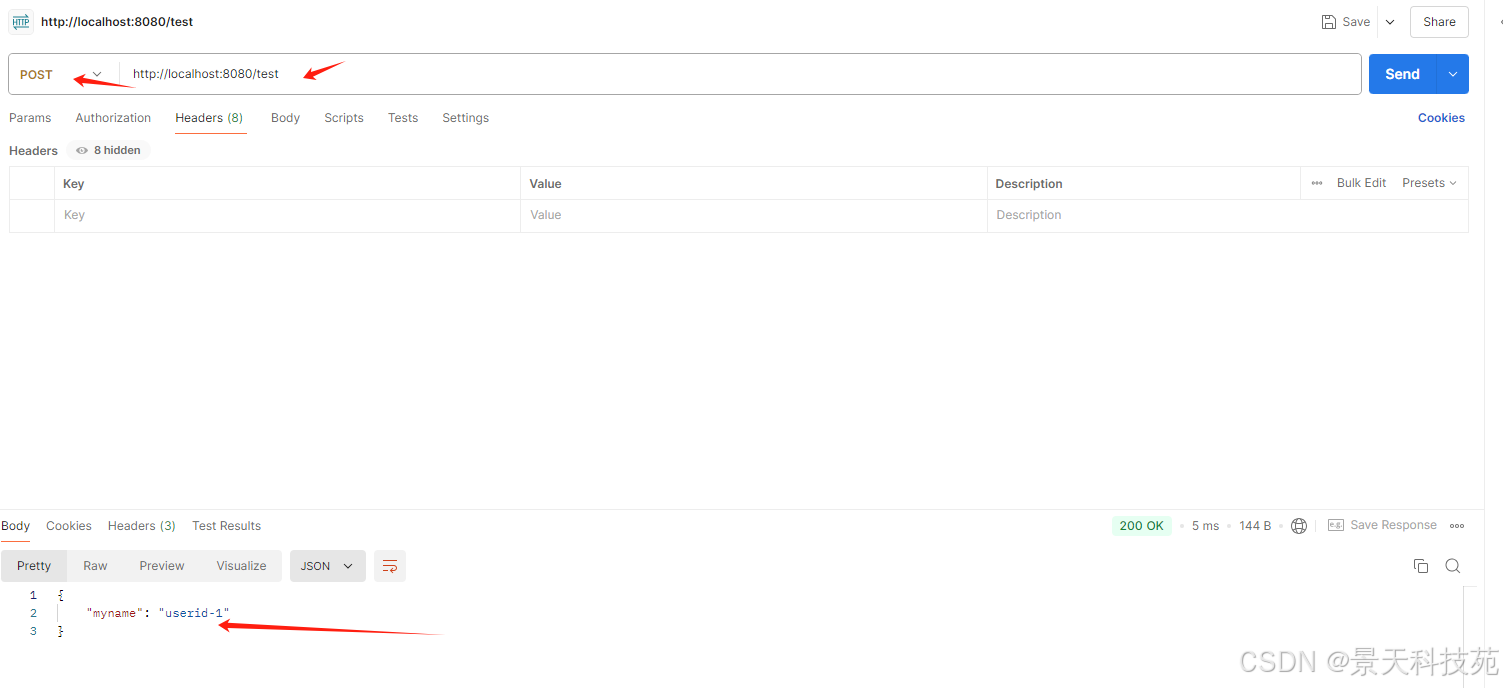This screenshot has height=688, width=1503.
Task: Click the Save Response icon button
Action: click(x=1336, y=526)
